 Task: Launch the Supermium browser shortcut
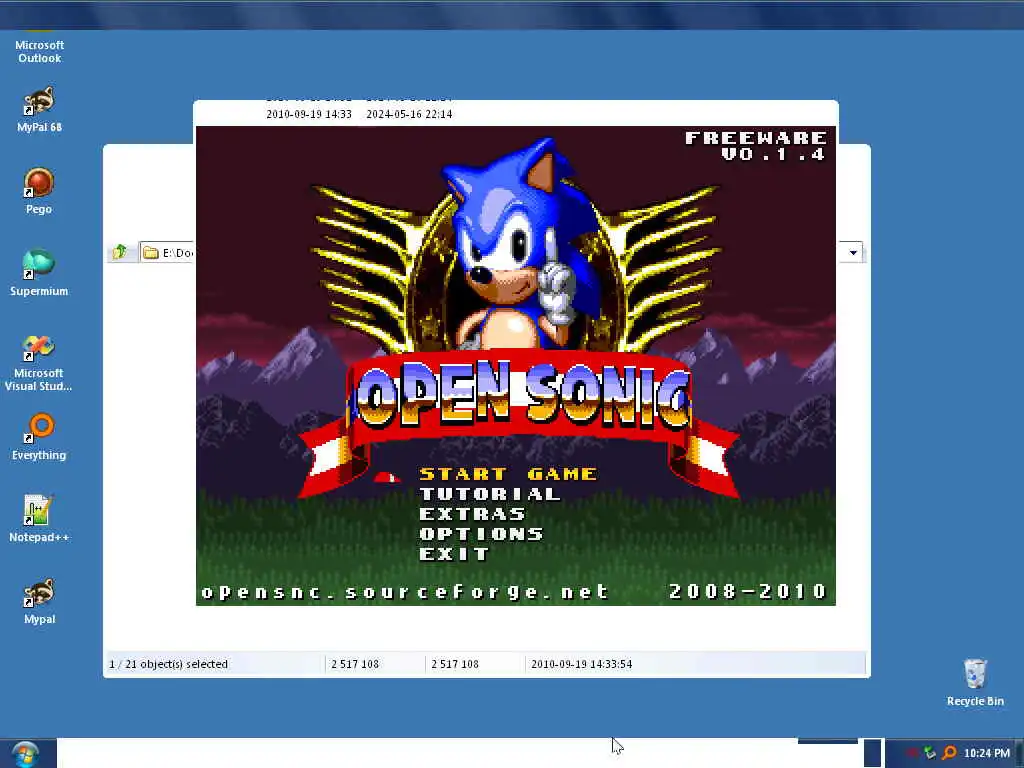39,274
